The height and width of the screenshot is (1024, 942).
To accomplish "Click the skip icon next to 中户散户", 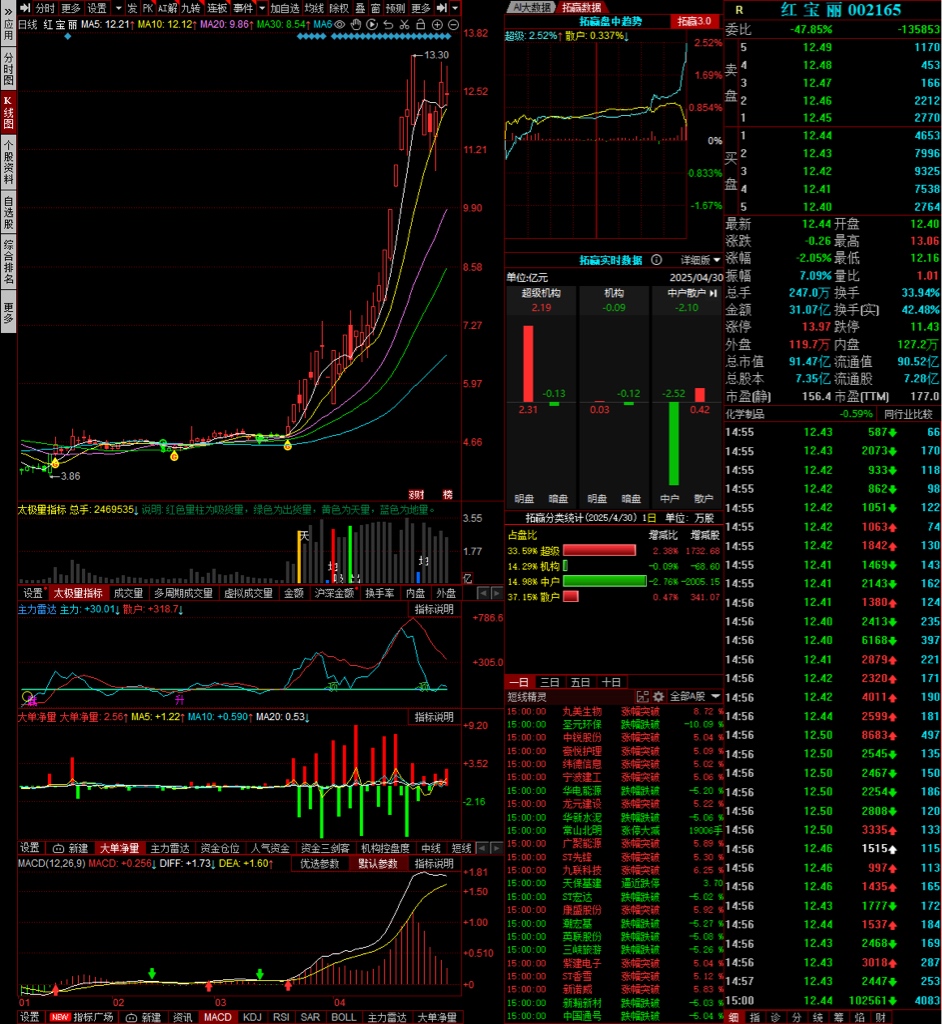I will click(713, 293).
